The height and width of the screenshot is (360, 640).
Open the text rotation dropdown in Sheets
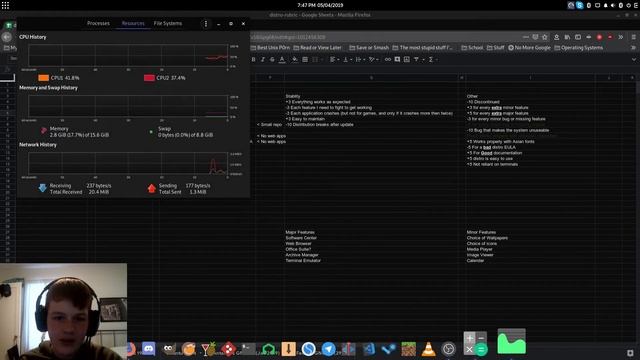point(373,60)
